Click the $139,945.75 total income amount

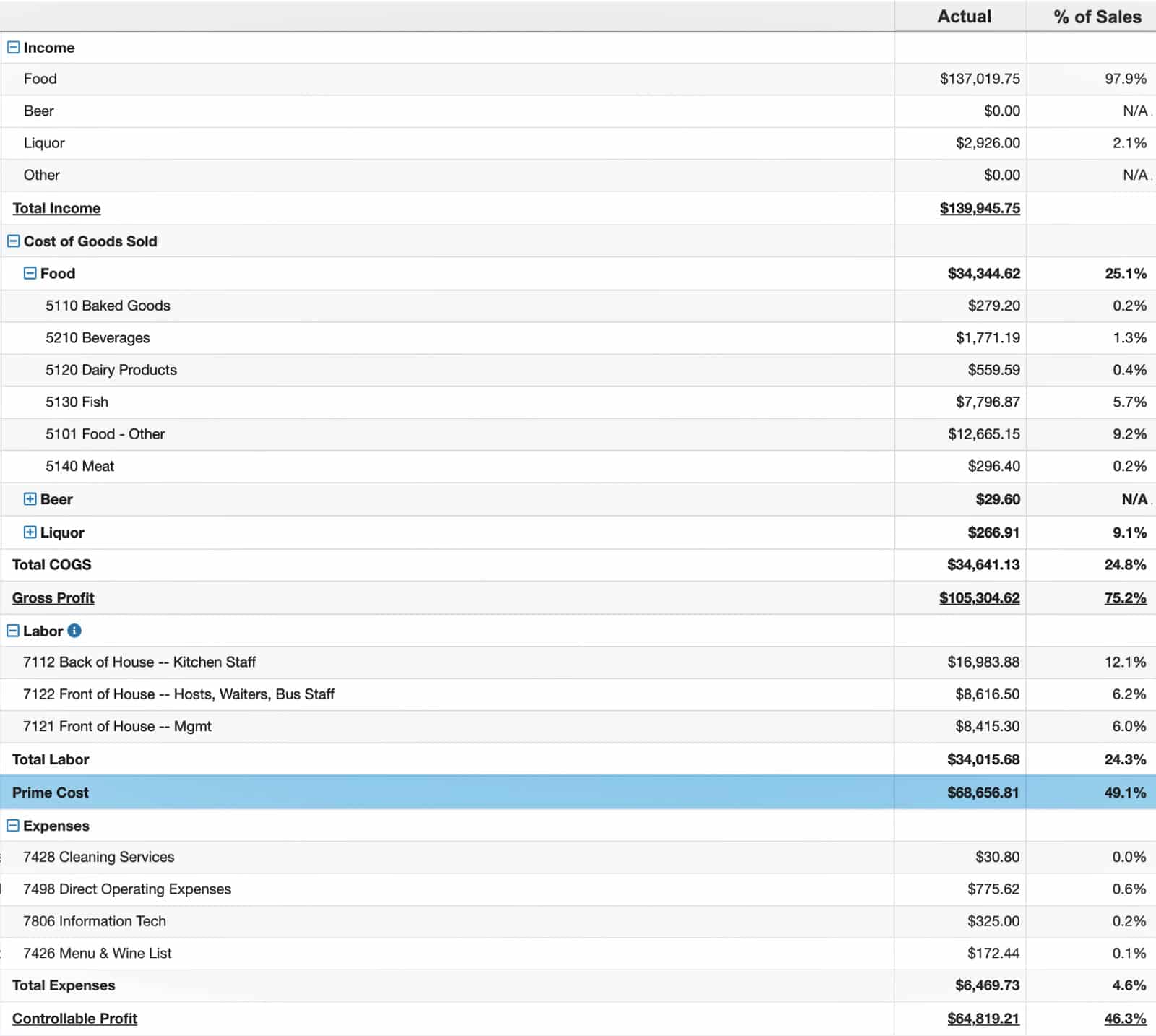(980, 208)
